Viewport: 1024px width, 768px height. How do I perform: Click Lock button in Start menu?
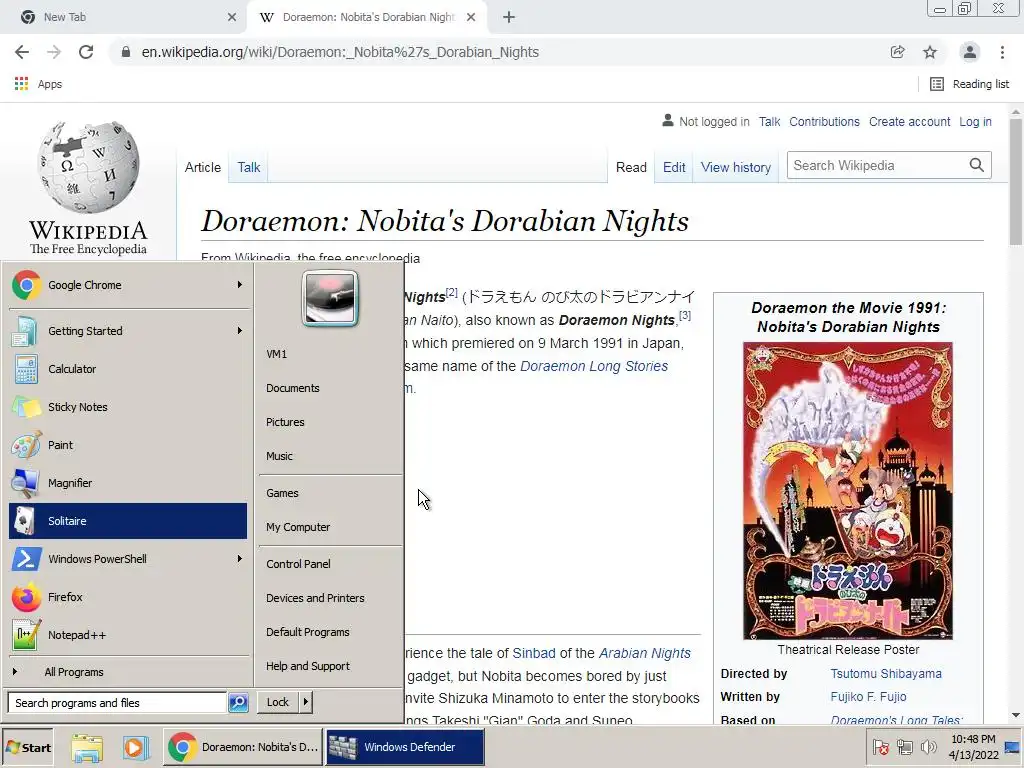(x=278, y=702)
